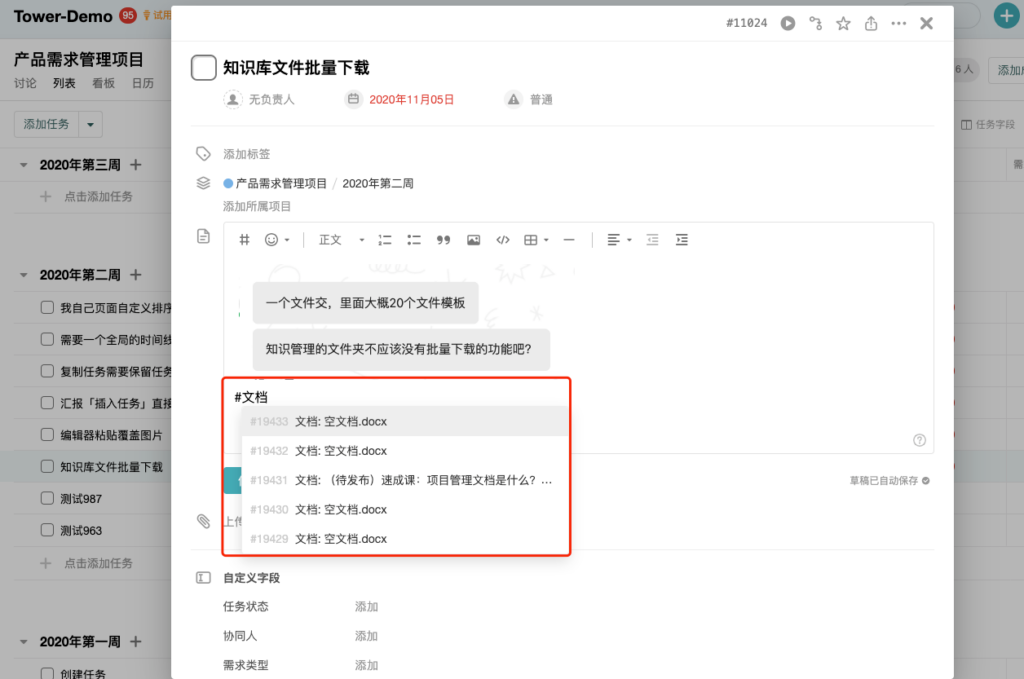
Task: Mark task 知识库文件批量下载 complete in the dialog
Action: 204,68
